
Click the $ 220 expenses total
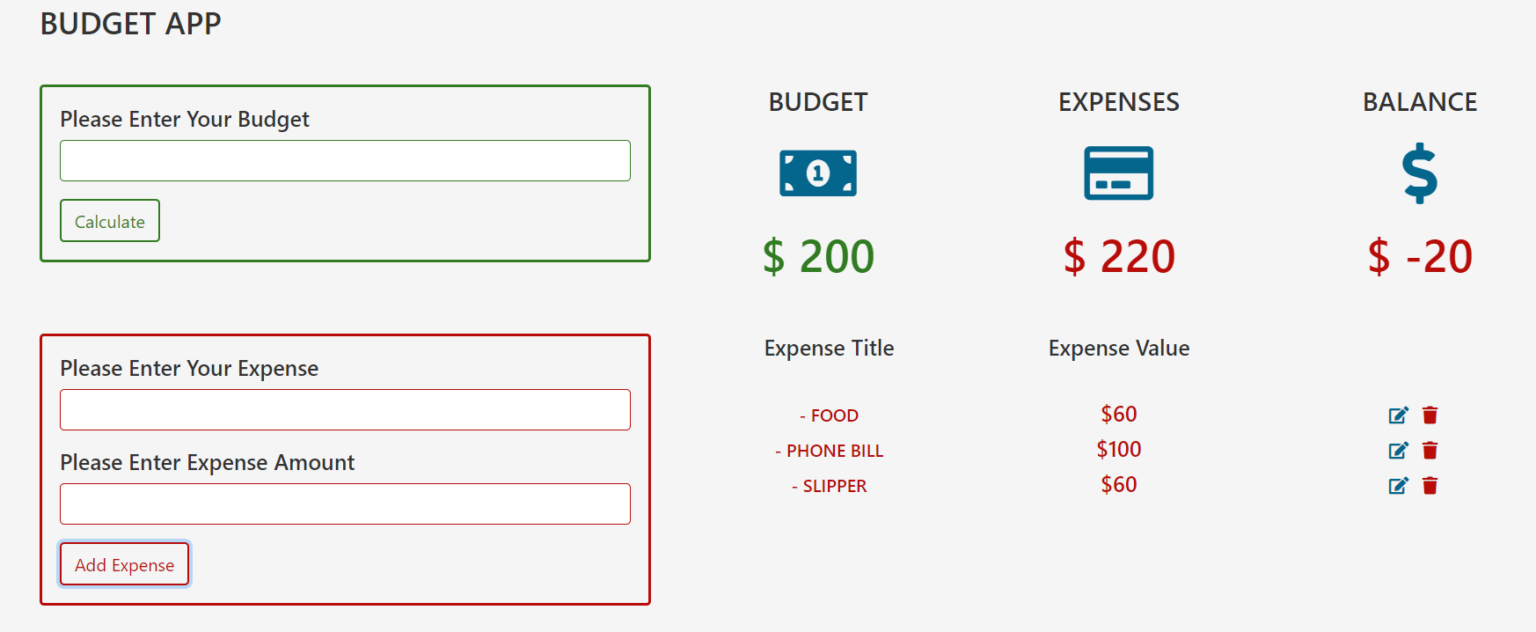(1118, 257)
